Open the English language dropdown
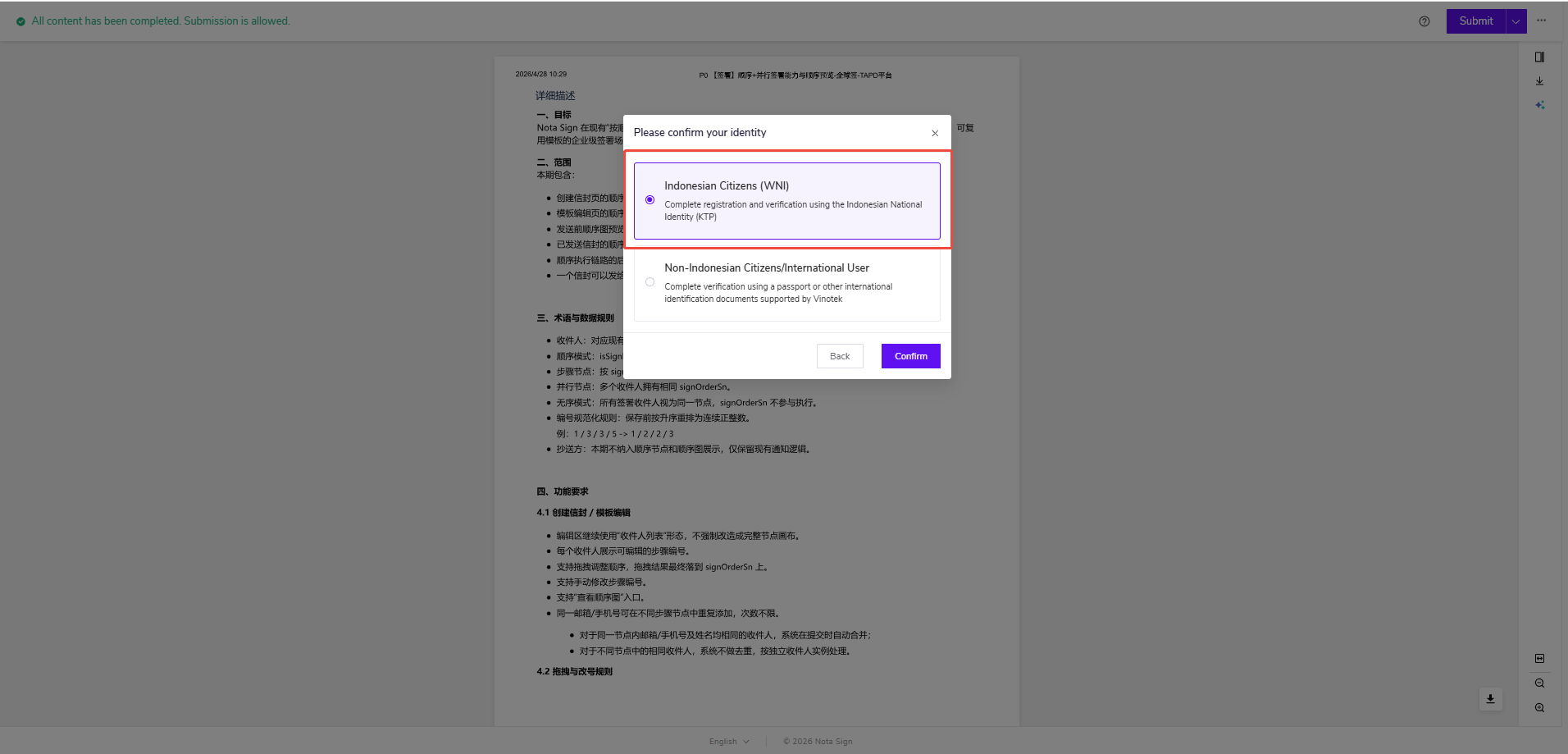The height and width of the screenshot is (754, 1568). tap(729, 742)
